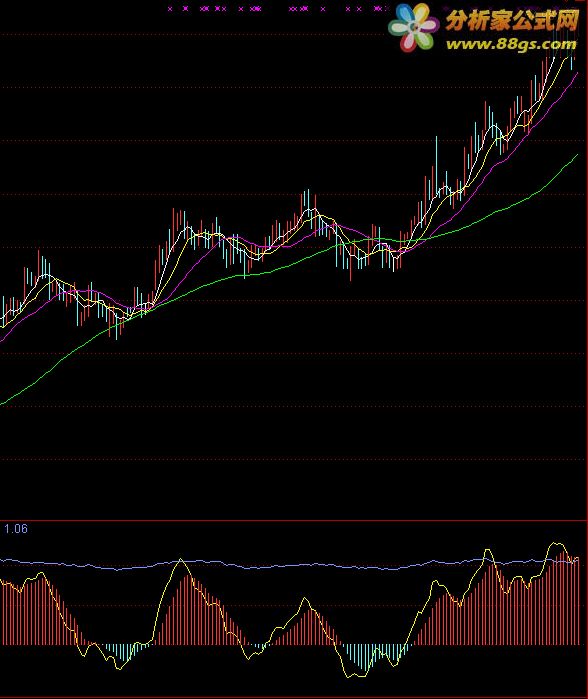The height and width of the screenshot is (699, 588).
Task: Click the last cyan candlestick at chart's right edge
Action: point(572,60)
